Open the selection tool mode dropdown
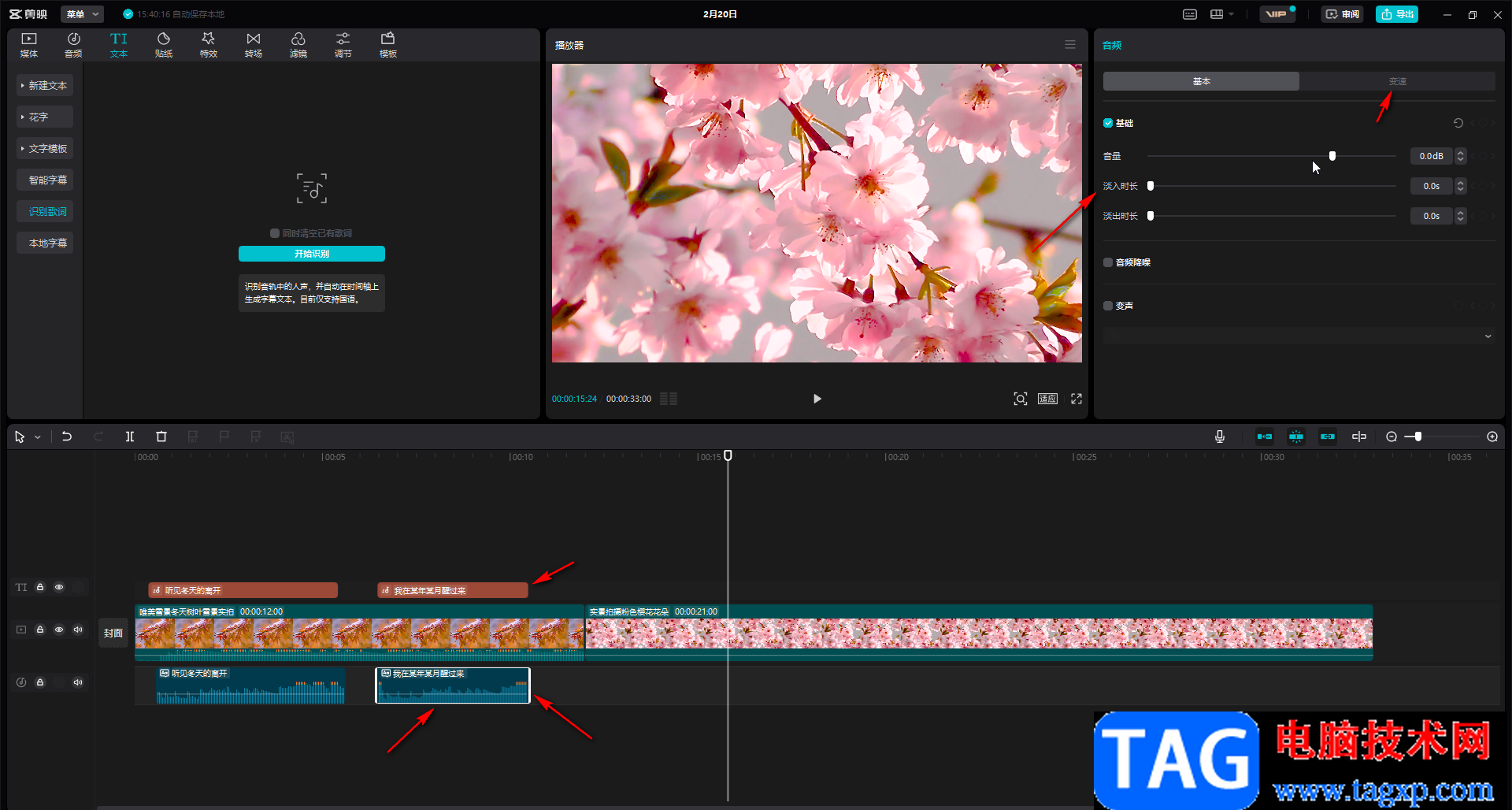Viewport: 1512px width, 810px height. [x=37, y=437]
